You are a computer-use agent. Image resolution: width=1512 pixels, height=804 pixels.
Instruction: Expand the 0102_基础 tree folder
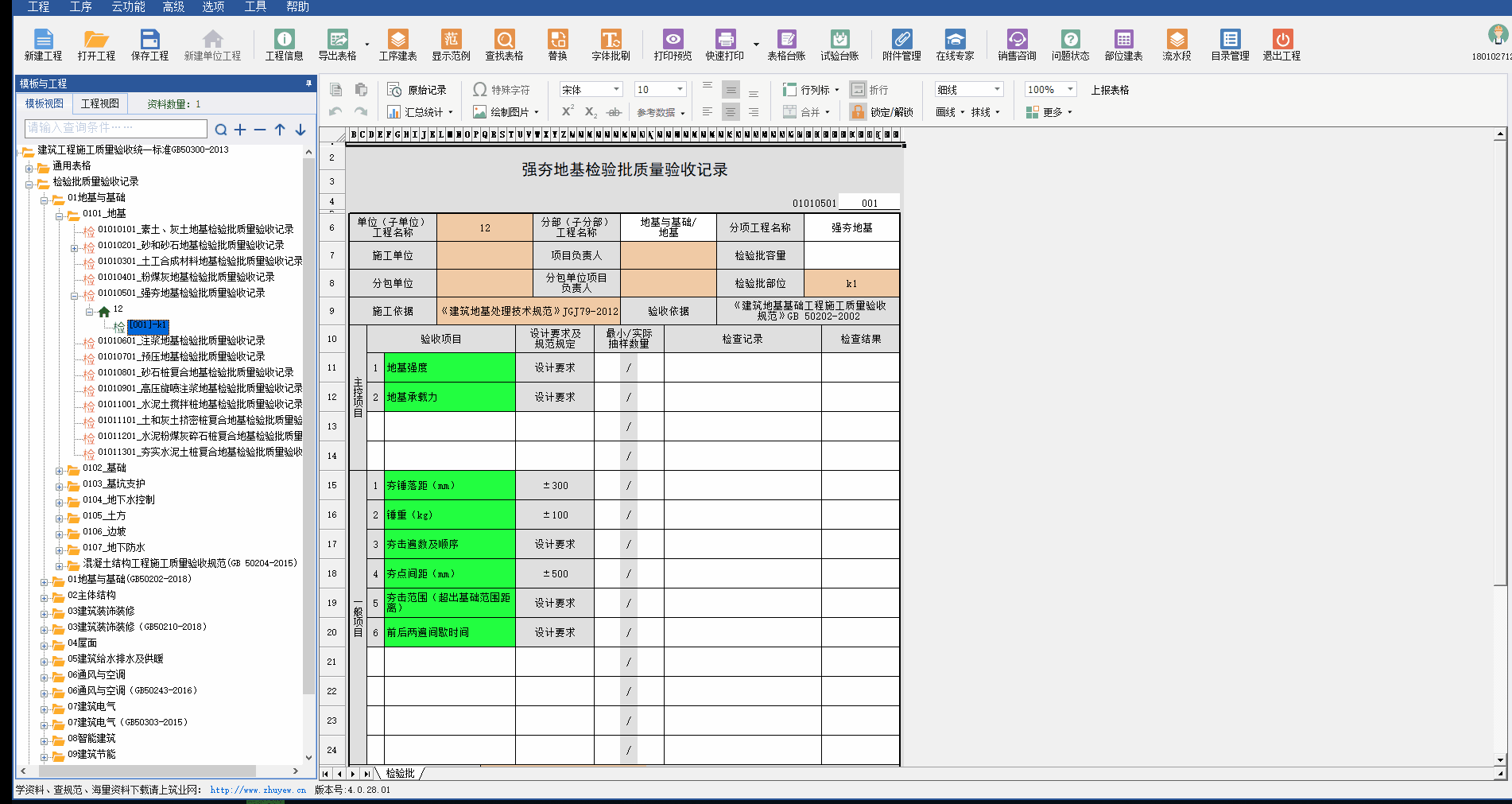(x=59, y=469)
